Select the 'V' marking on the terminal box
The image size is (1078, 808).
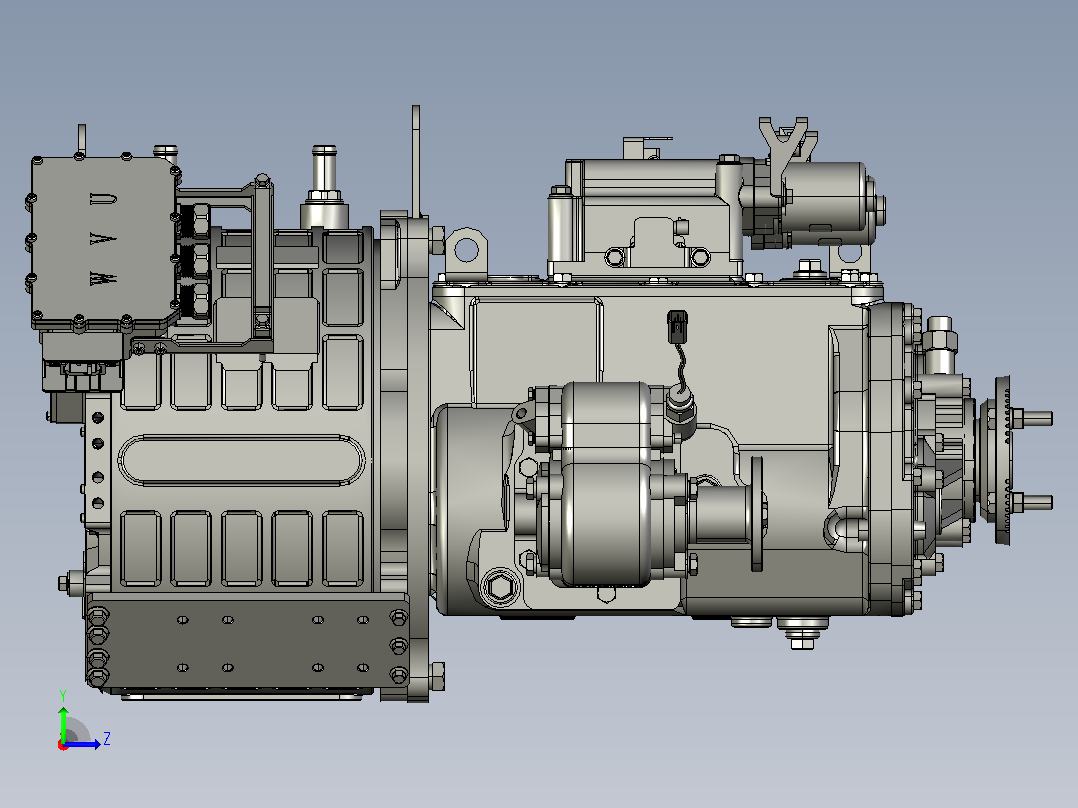[x=103, y=239]
